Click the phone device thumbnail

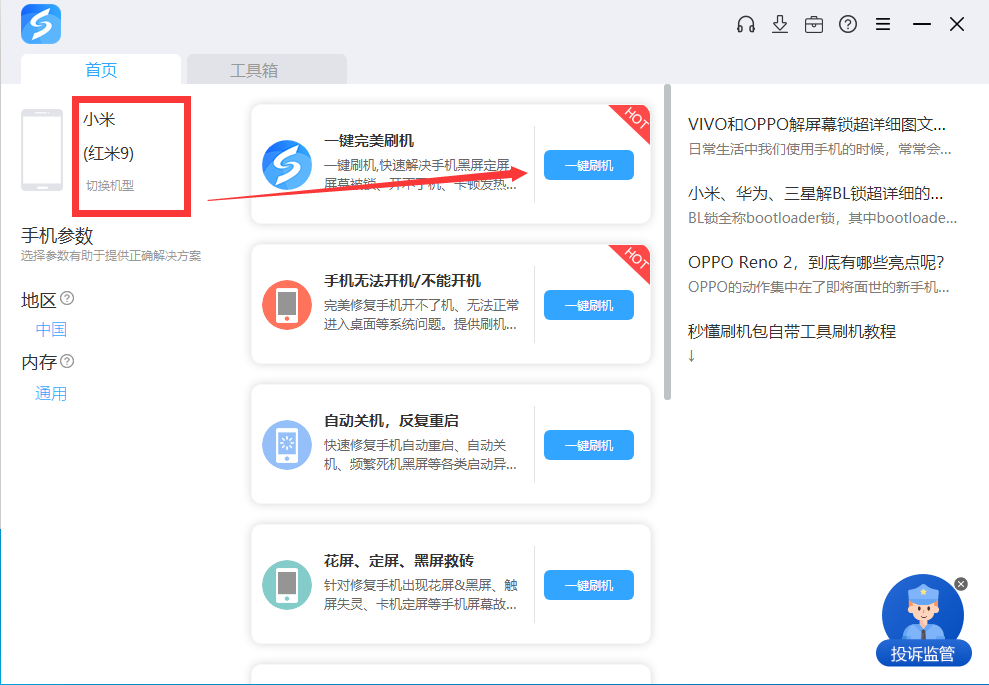[42, 150]
